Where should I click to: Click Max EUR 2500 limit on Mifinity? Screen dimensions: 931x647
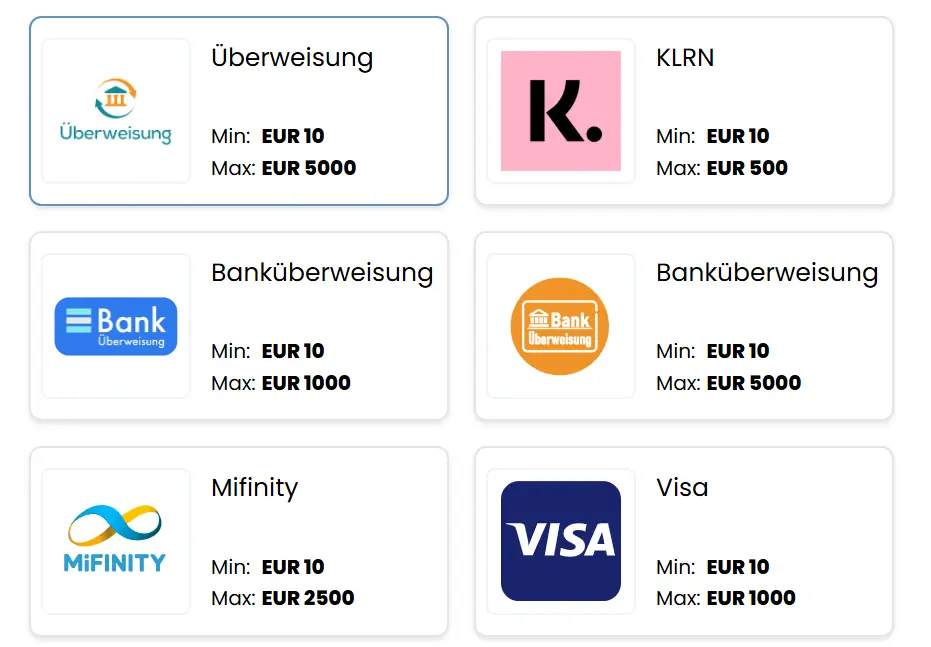(283, 598)
